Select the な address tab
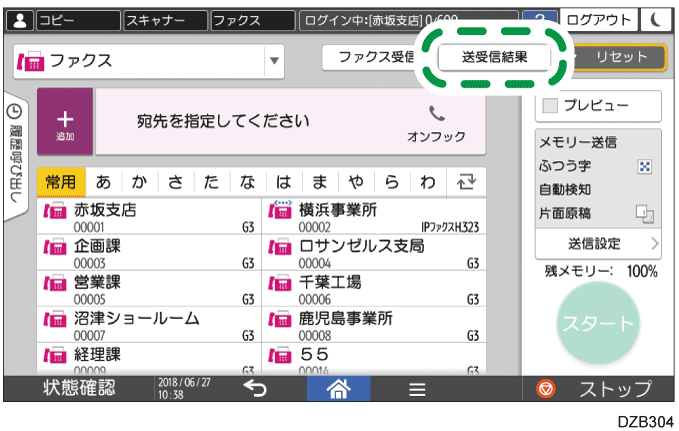This screenshot has height=431, width=679. (x=247, y=182)
